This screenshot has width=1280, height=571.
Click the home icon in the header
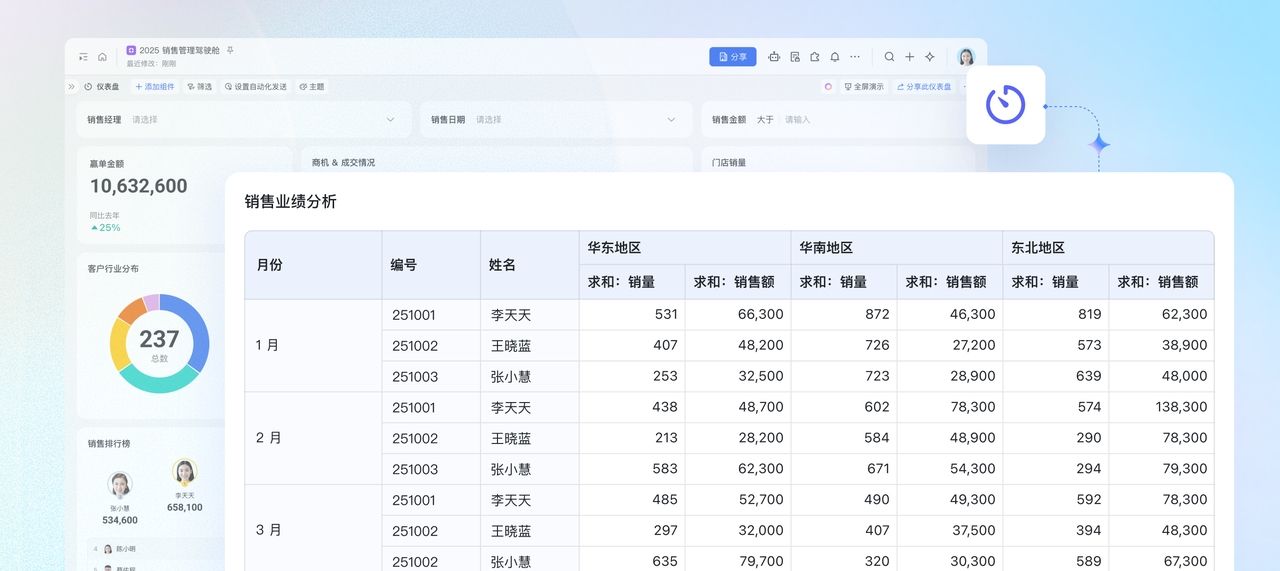pos(102,57)
